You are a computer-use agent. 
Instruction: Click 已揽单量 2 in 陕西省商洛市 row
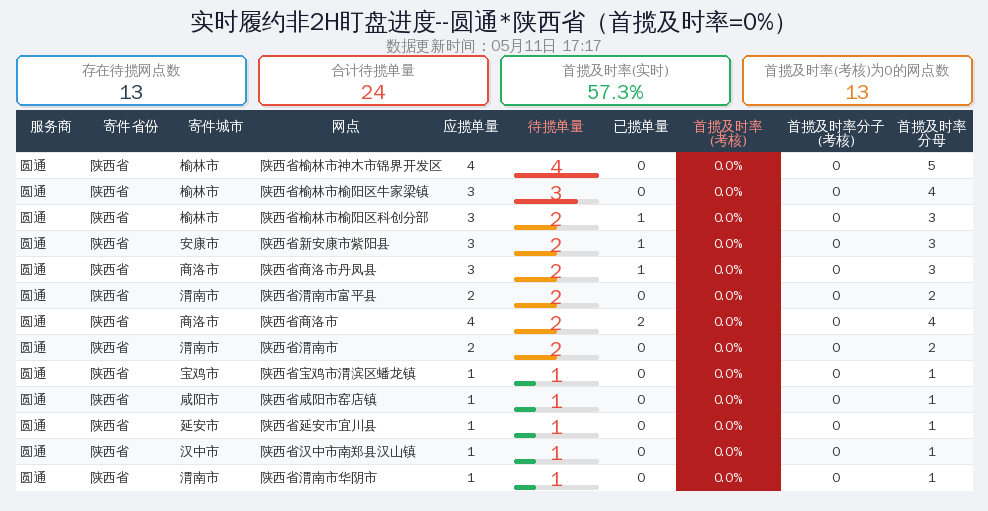pos(641,321)
